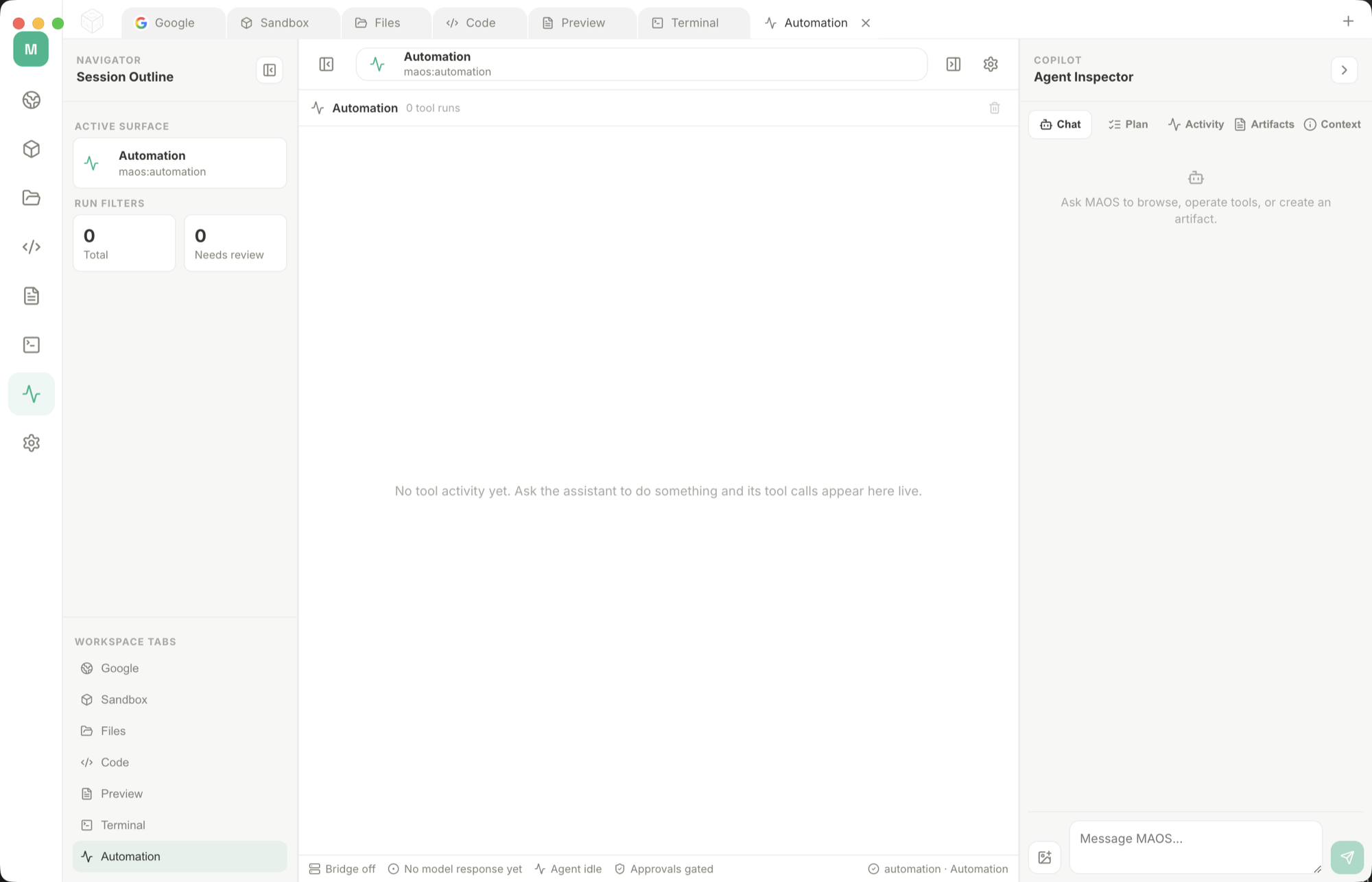Screen dimensions: 1372x882
Task: Click Agent idle status indicator
Action: pos(568,869)
